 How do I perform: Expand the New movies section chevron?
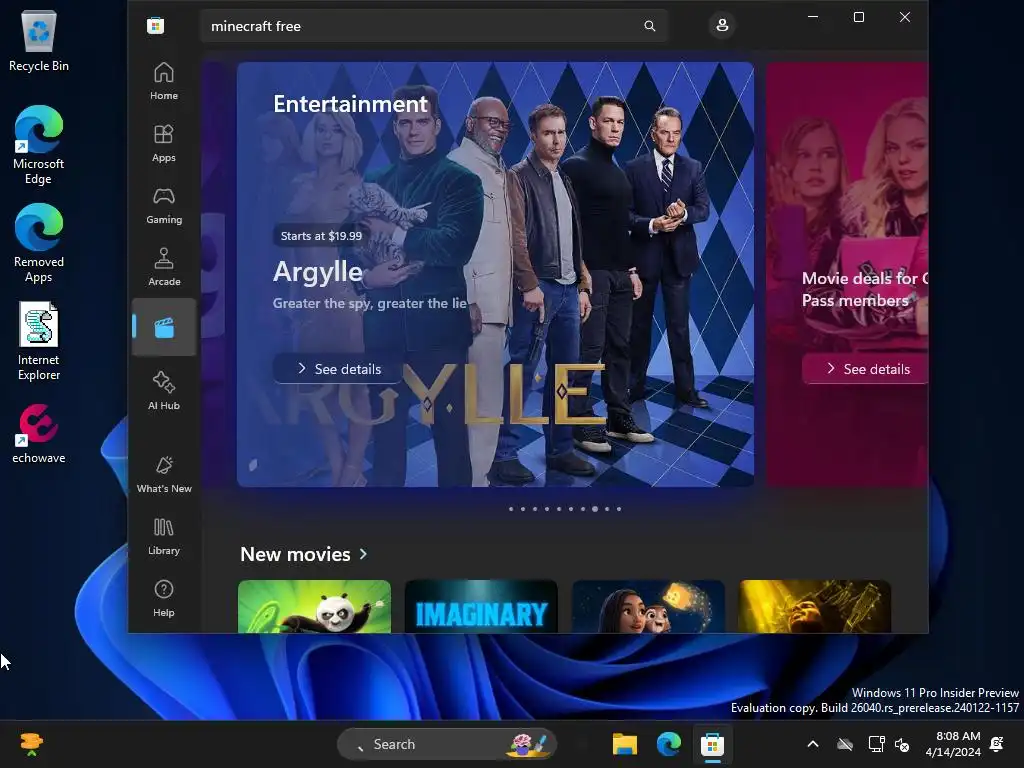coord(363,554)
